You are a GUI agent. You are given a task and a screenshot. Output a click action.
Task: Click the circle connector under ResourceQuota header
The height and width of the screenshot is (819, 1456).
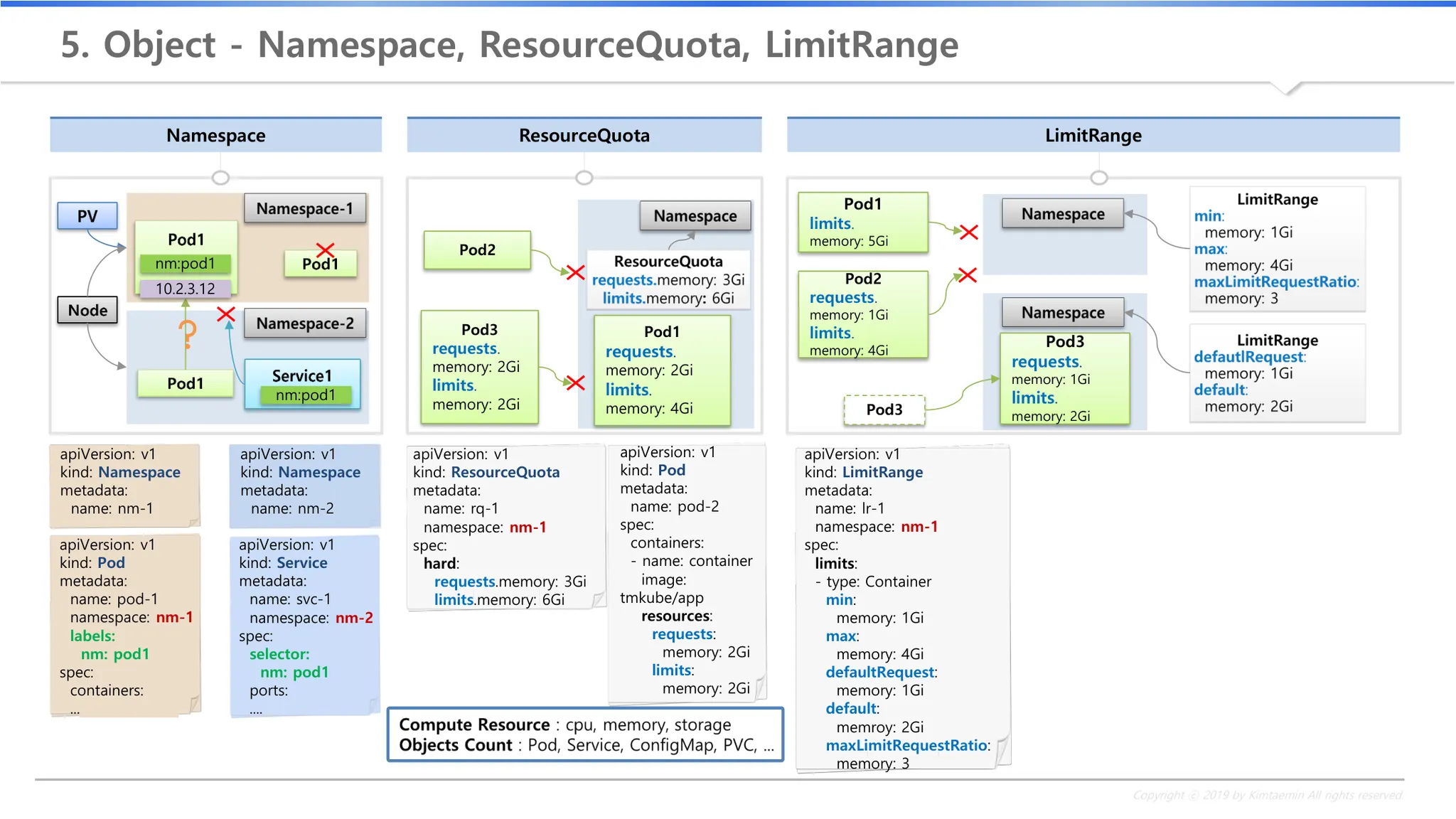click(584, 177)
